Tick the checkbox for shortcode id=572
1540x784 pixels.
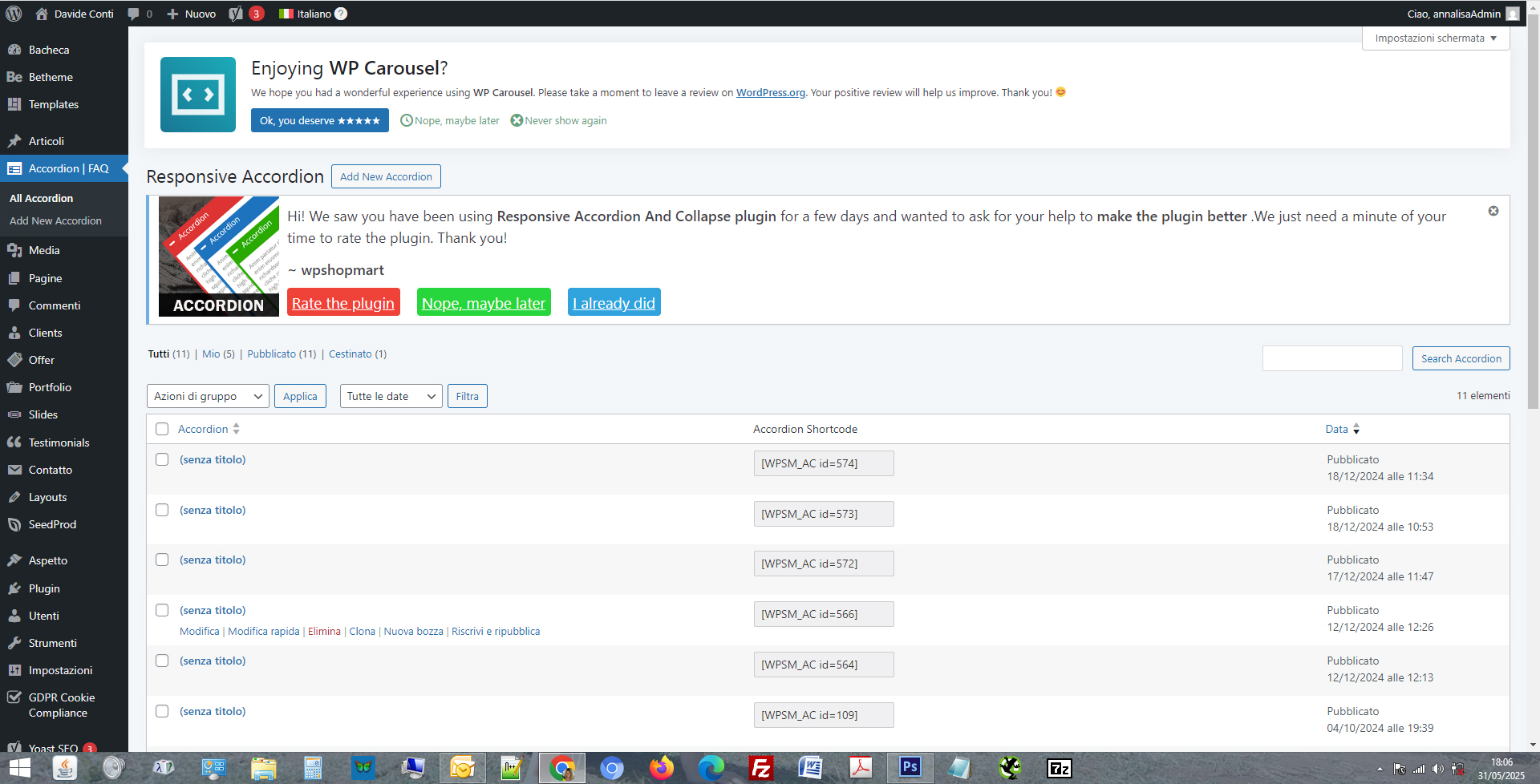[x=162, y=560]
